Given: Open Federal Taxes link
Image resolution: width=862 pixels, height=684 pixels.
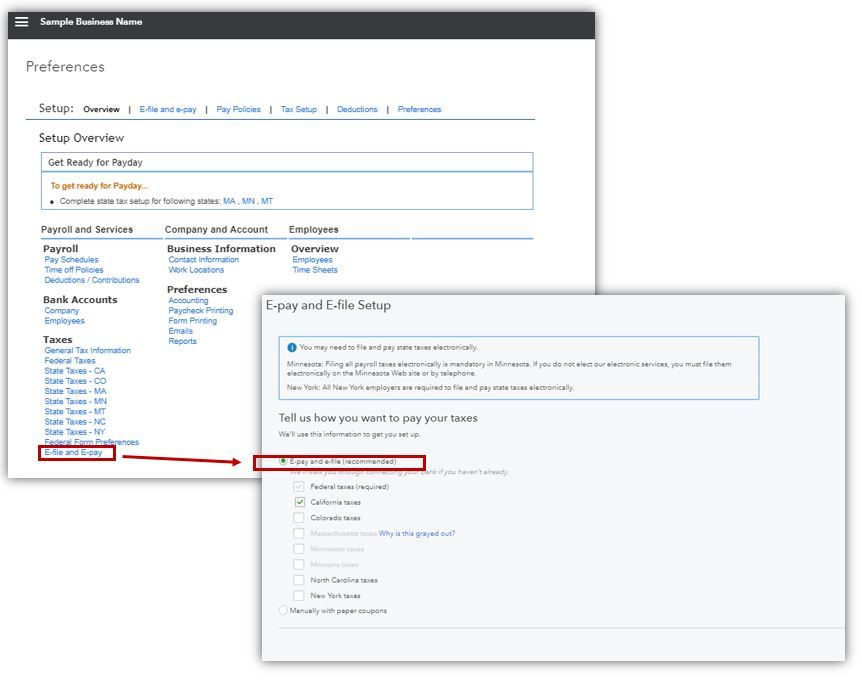Looking at the screenshot, I should pyautogui.click(x=70, y=361).
